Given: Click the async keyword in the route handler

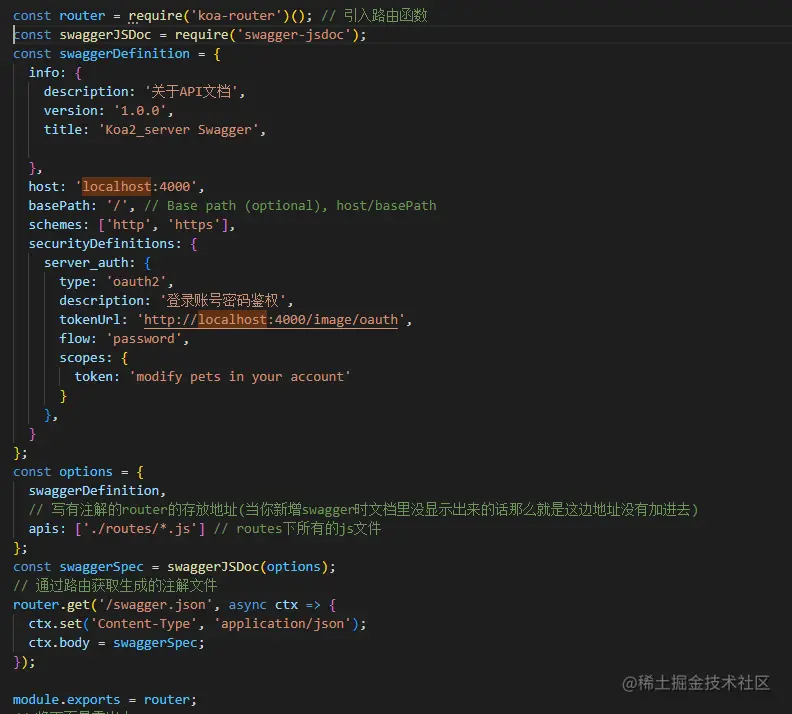Looking at the screenshot, I should point(248,605).
